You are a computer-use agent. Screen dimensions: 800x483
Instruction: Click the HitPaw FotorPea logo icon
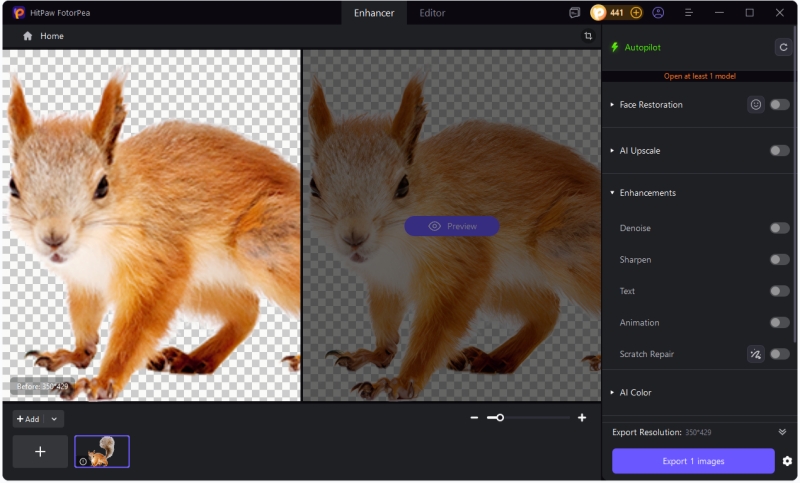click(x=19, y=13)
